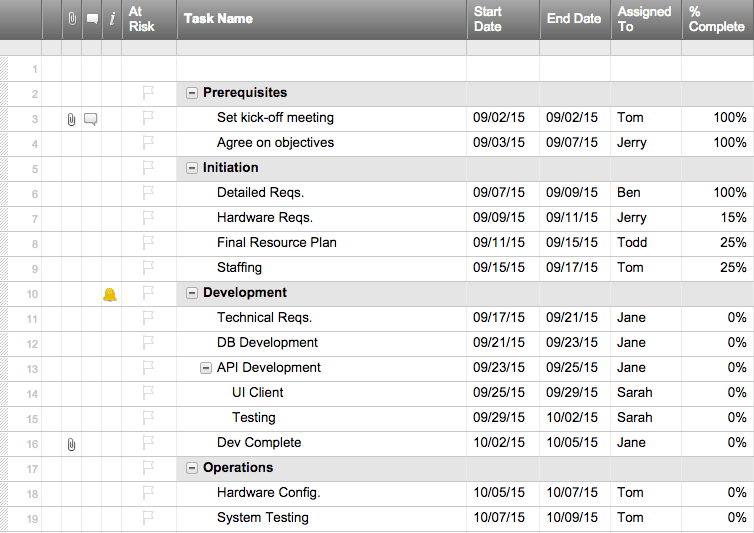This screenshot has height=533, width=754.
Task: Toggle At Risk flag for System Testing
Action: point(148,518)
